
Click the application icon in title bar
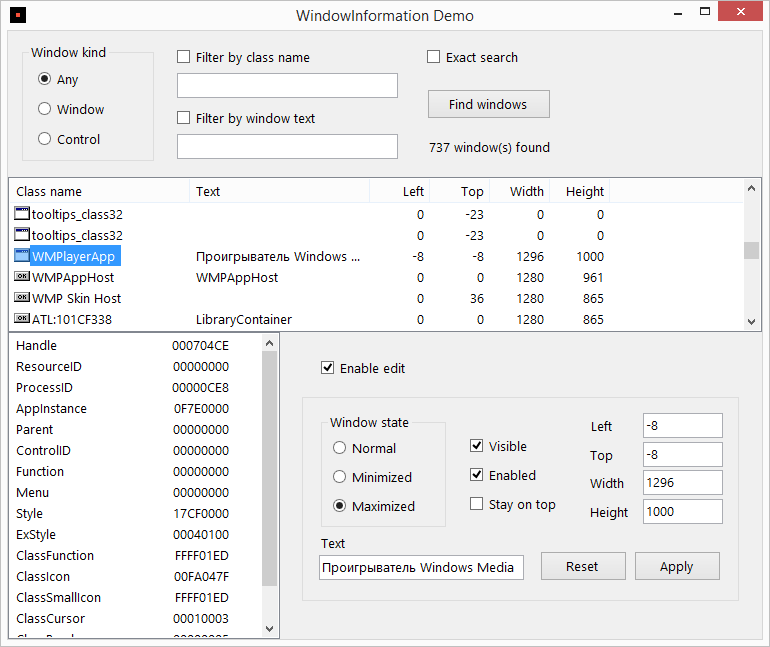20,15
